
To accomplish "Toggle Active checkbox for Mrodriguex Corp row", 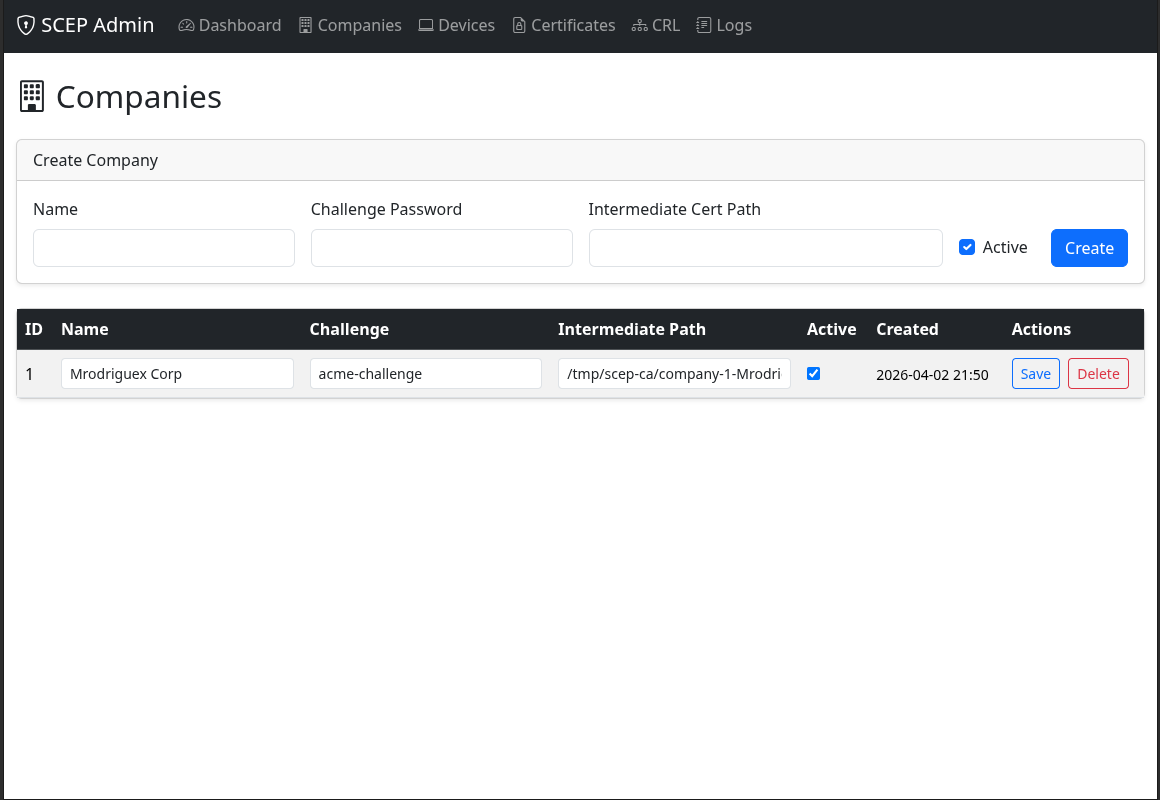I will [813, 374].
